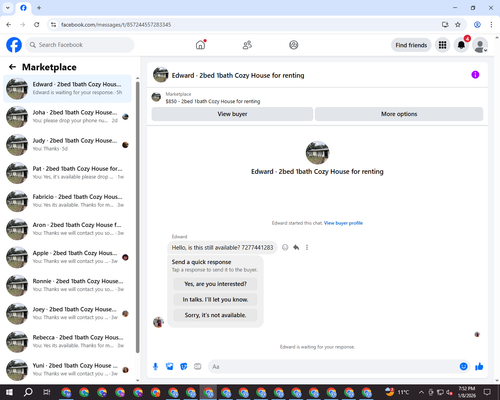Click the More options button
The image size is (500, 400).
[x=399, y=114]
